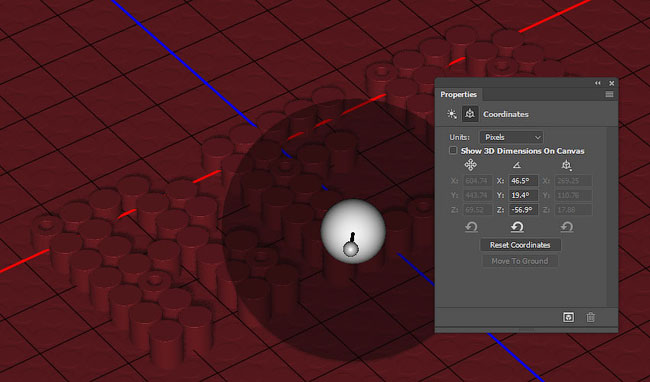
Task: Open the Infinite Light properties icon
Action: (451, 114)
